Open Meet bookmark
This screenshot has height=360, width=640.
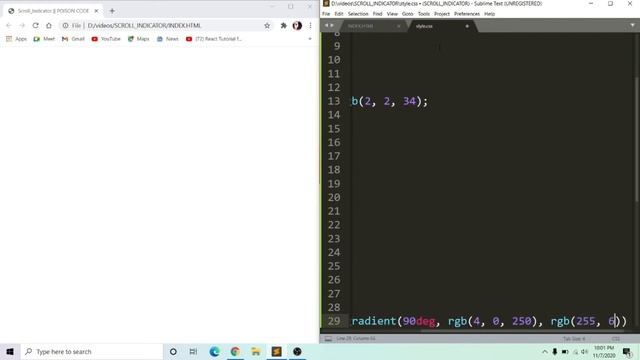click(44, 39)
